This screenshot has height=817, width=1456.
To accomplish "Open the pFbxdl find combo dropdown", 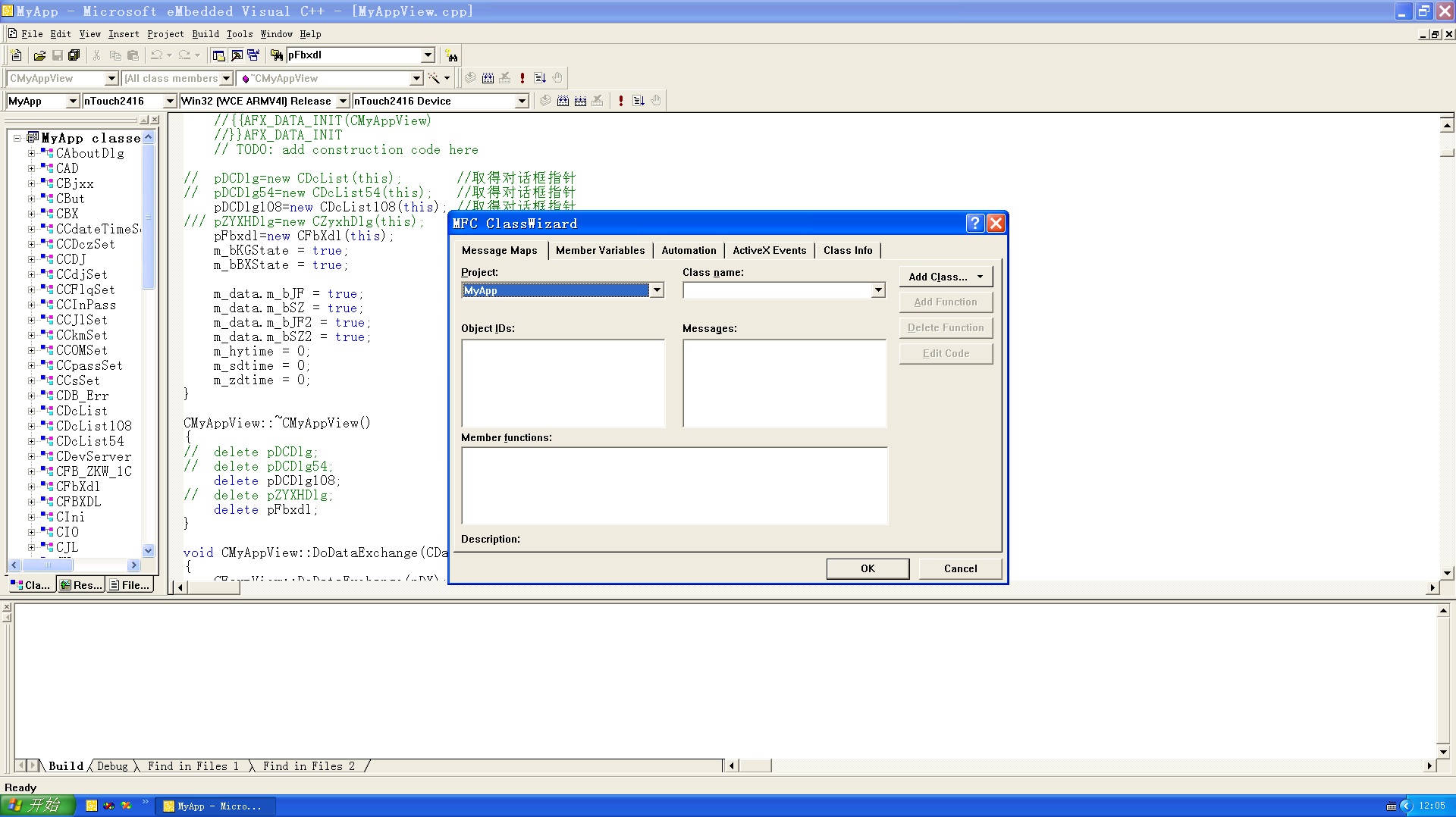I will tap(428, 55).
